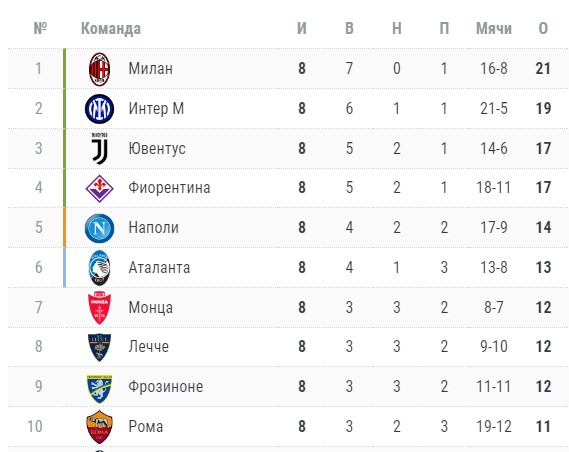The height and width of the screenshot is (452, 569).
Task: Sort by the И games column header
Action: pyautogui.click(x=302, y=28)
